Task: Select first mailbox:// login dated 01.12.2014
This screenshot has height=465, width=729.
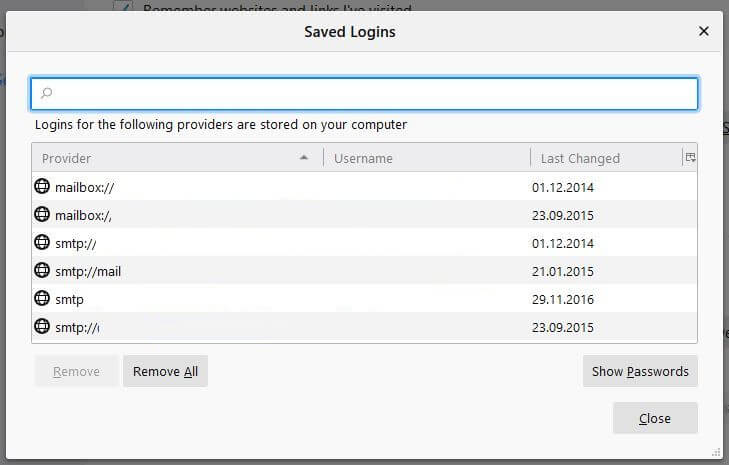Action: pyautogui.click(x=364, y=187)
